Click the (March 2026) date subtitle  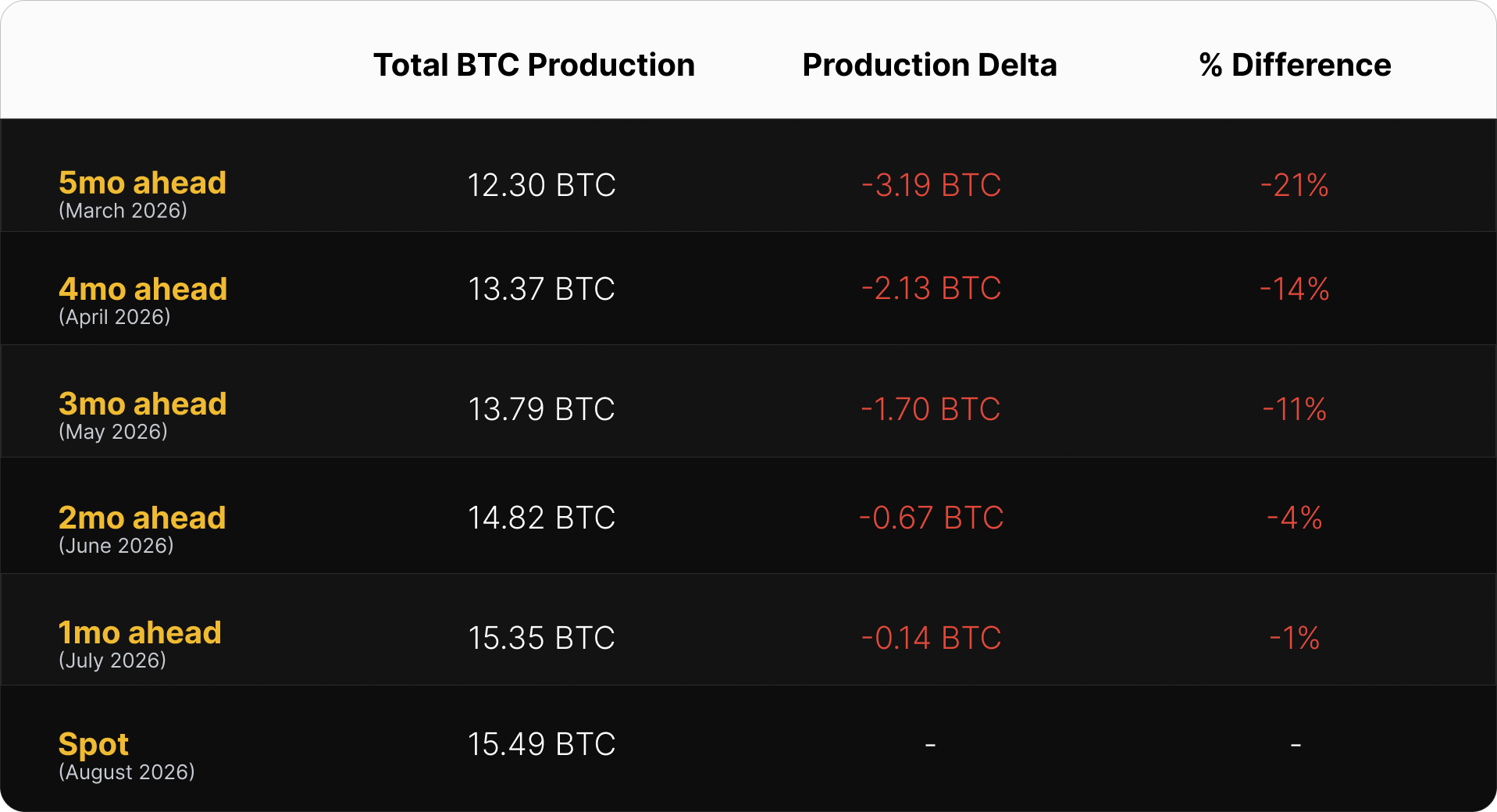(123, 211)
